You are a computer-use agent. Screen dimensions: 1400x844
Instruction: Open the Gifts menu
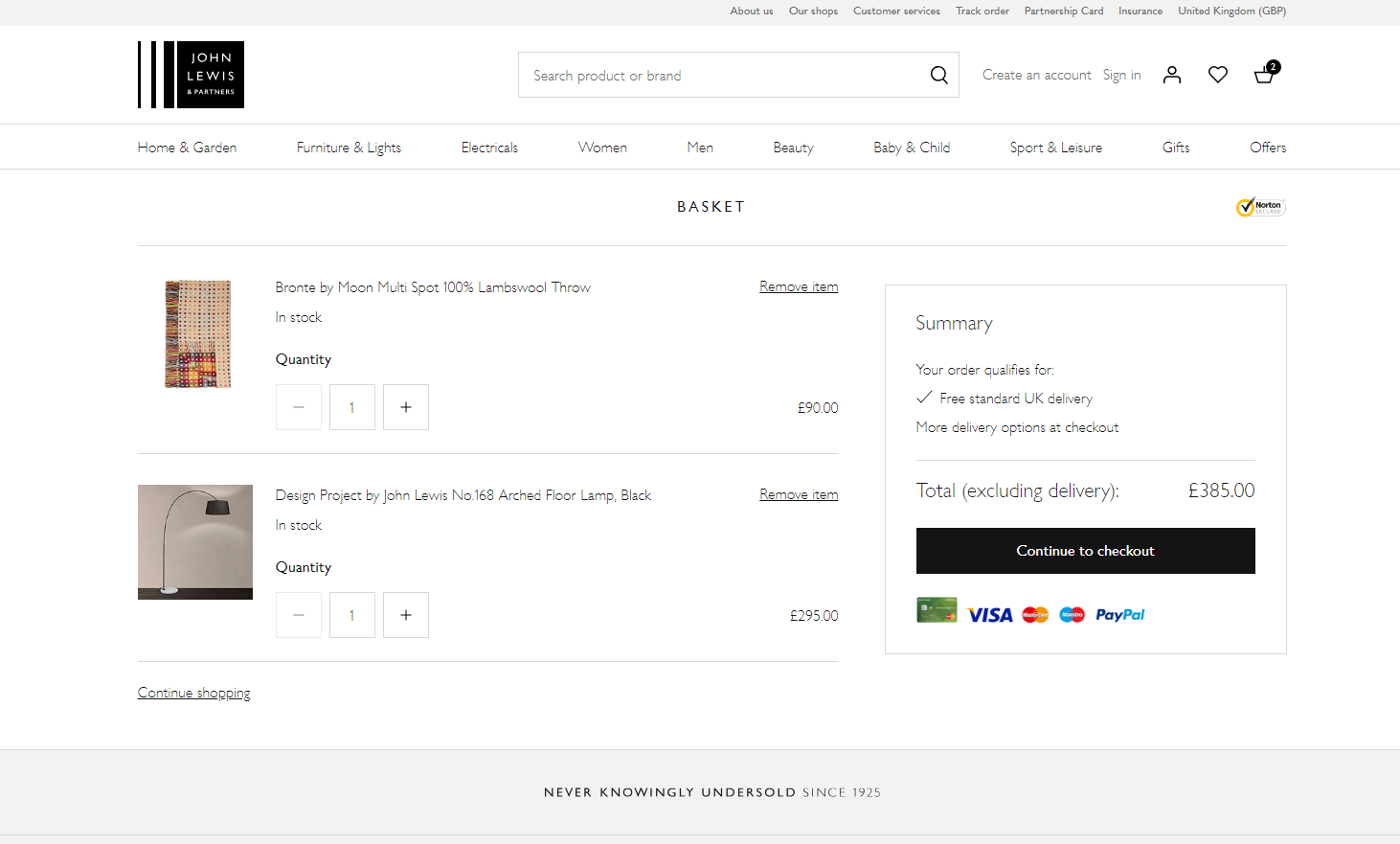(x=1176, y=148)
